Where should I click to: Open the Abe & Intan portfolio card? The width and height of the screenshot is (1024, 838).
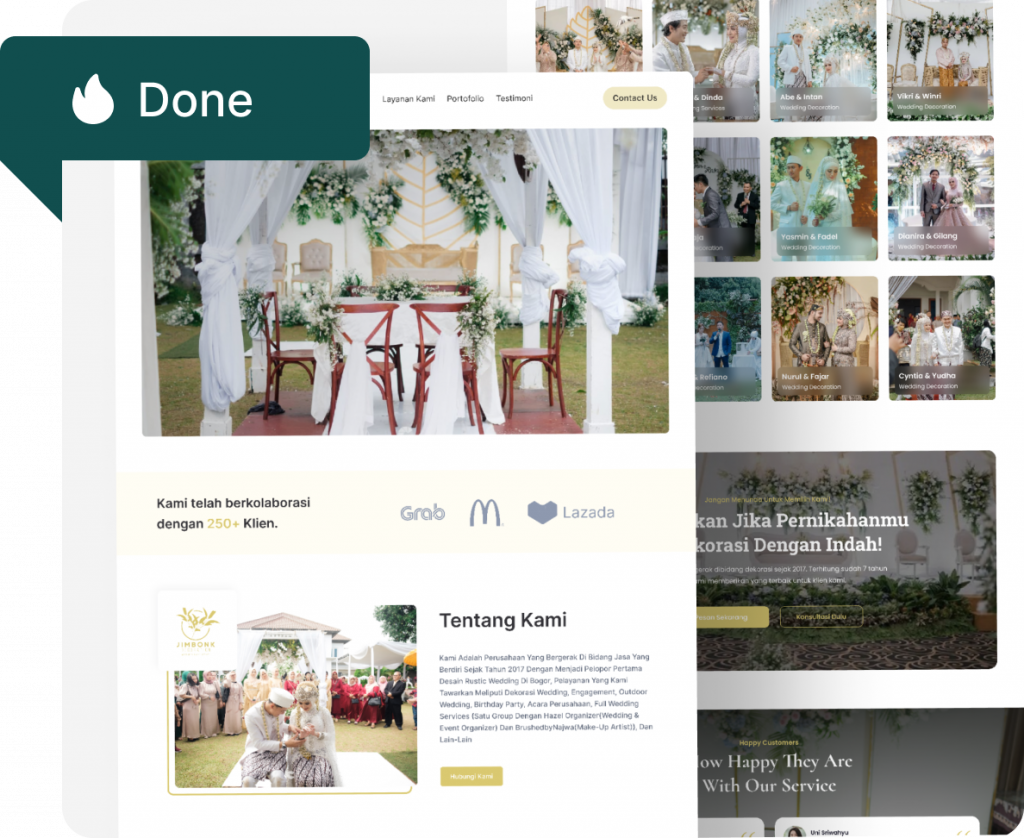(x=823, y=60)
